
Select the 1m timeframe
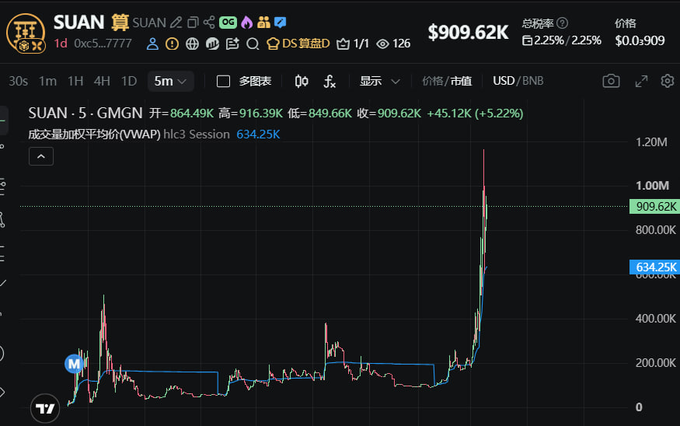(x=48, y=81)
